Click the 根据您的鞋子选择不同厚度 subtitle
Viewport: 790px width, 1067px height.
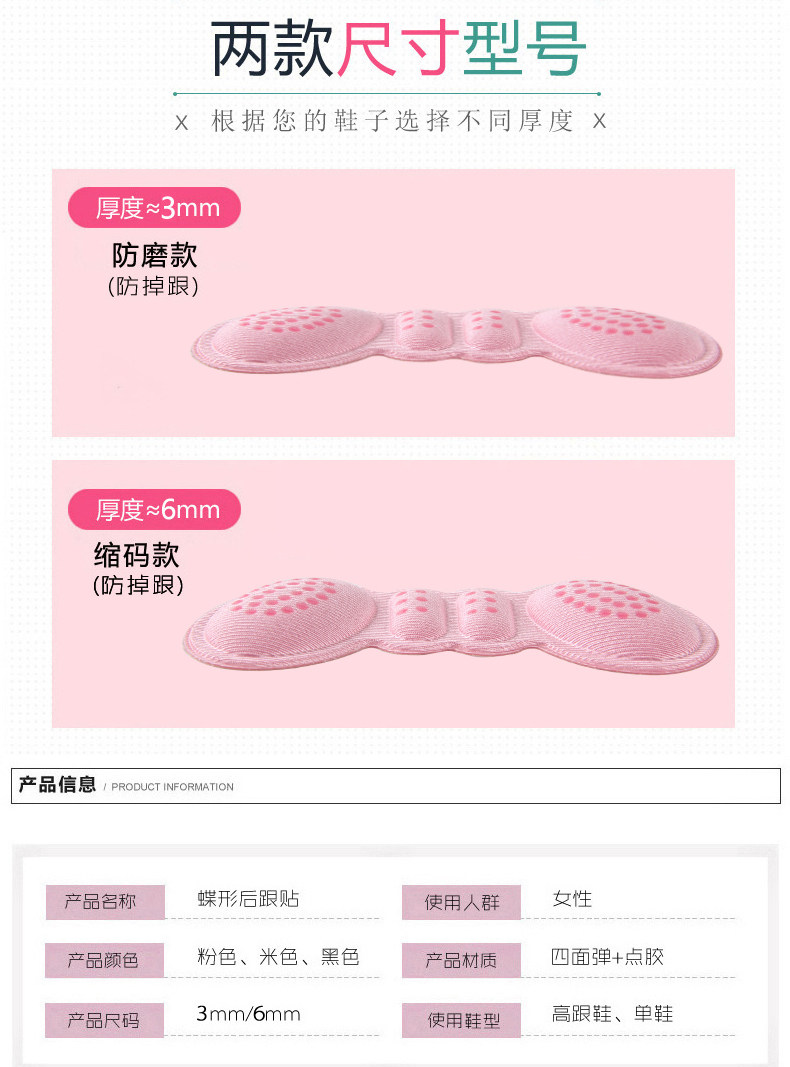(392, 121)
